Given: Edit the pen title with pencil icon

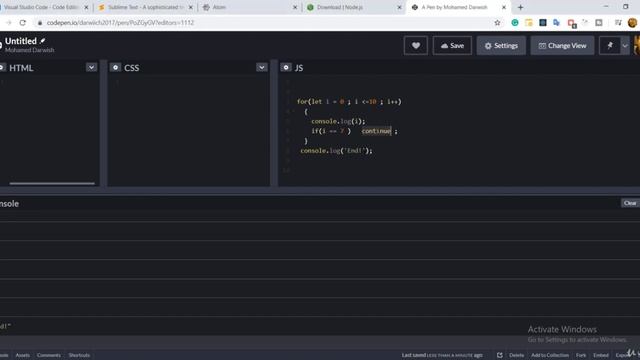Looking at the screenshot, I should coord(42,41).
